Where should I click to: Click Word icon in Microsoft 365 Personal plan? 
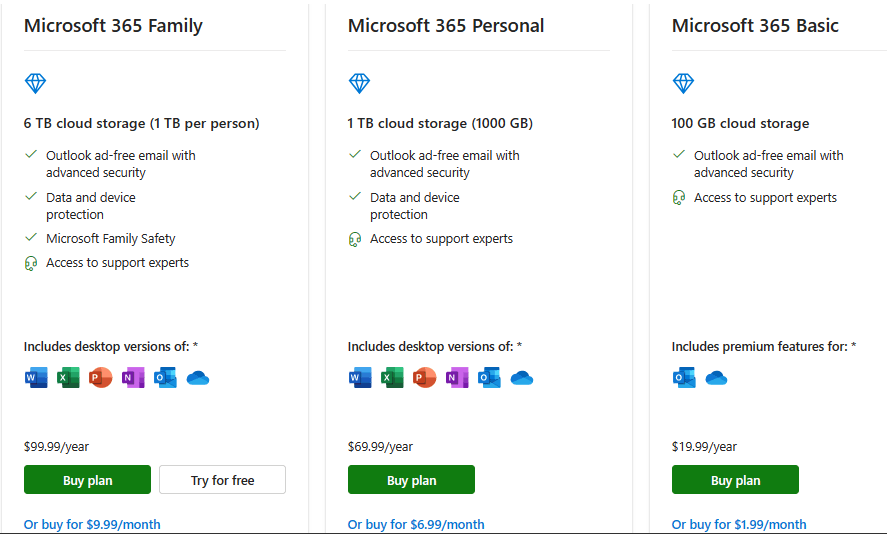pos(360,378)
